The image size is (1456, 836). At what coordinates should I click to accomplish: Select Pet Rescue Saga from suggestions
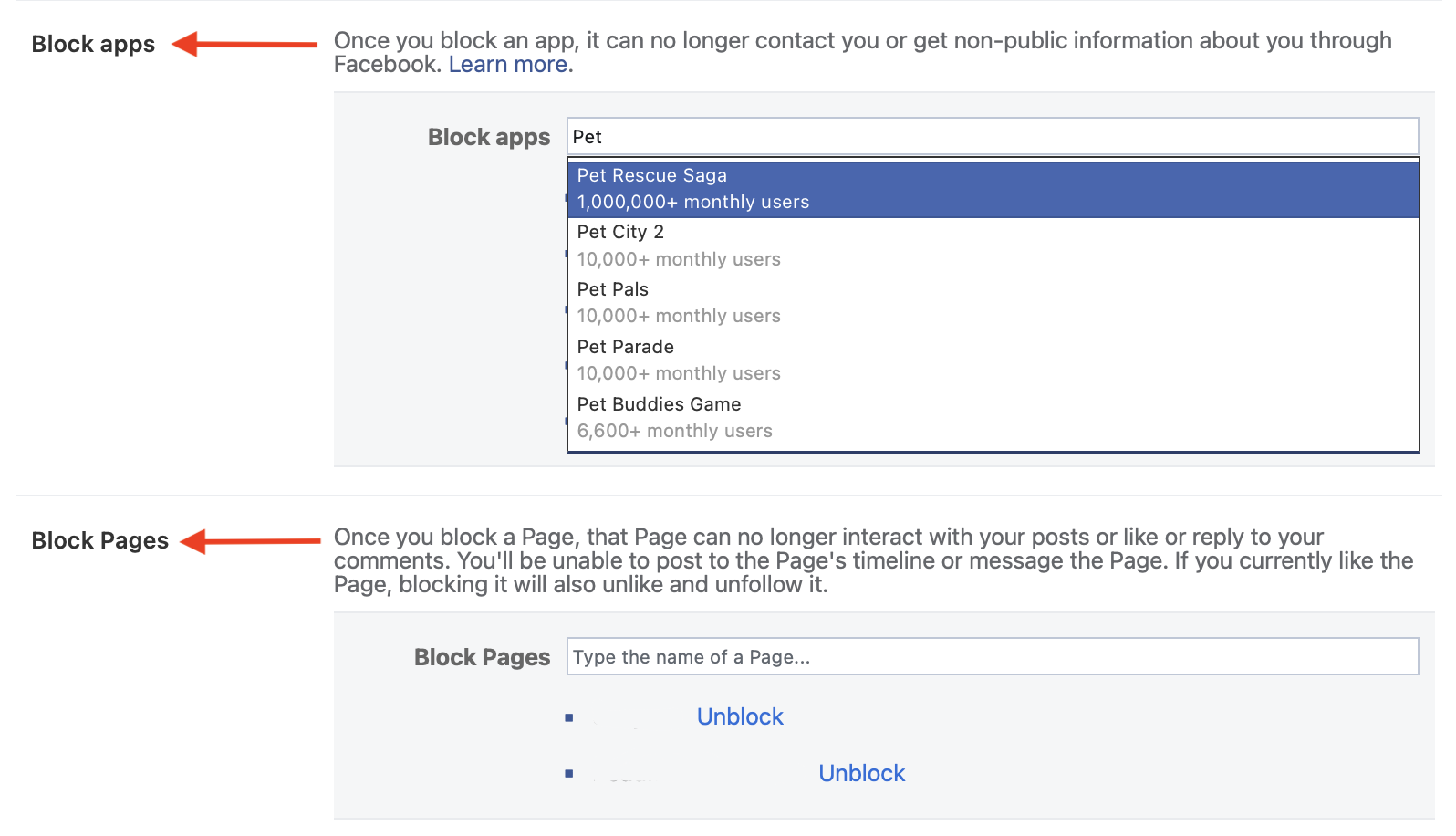click(993, 189)
